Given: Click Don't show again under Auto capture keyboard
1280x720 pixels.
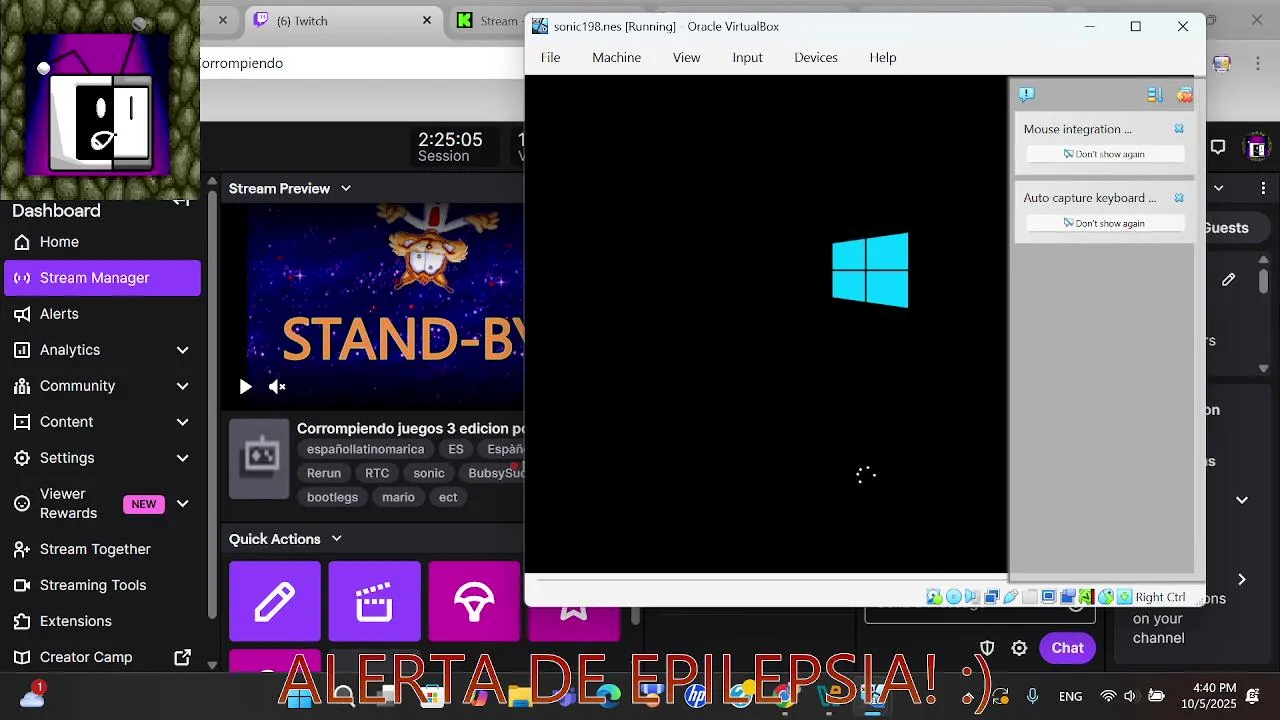Looking at the screenshot, I should [1105, 223].
